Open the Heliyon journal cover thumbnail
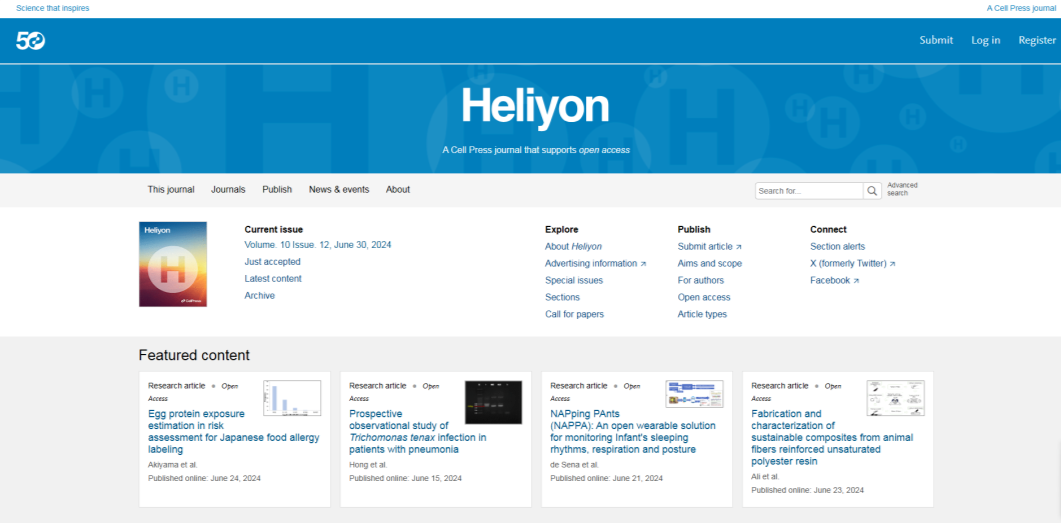Viewport: 1061px width, 523px height. [173, 264]
